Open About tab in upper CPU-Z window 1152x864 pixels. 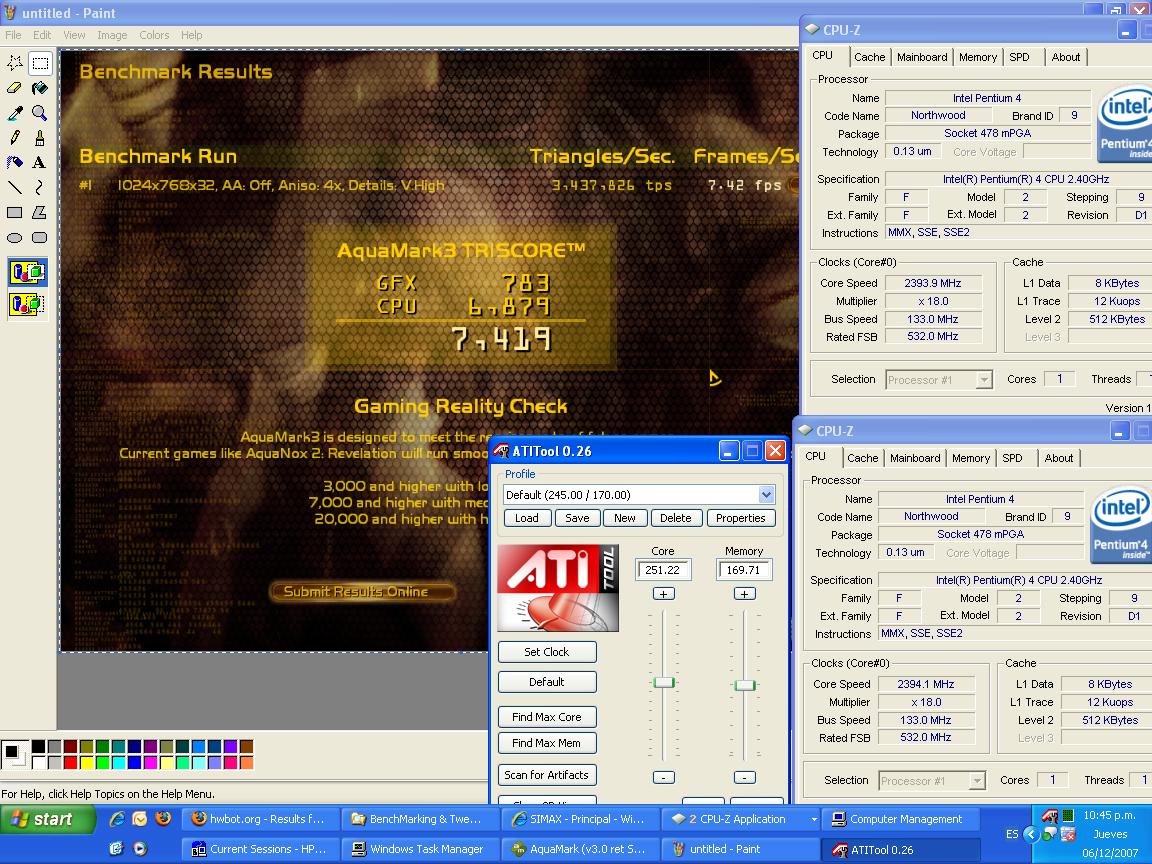click(x=1065, y=57)
